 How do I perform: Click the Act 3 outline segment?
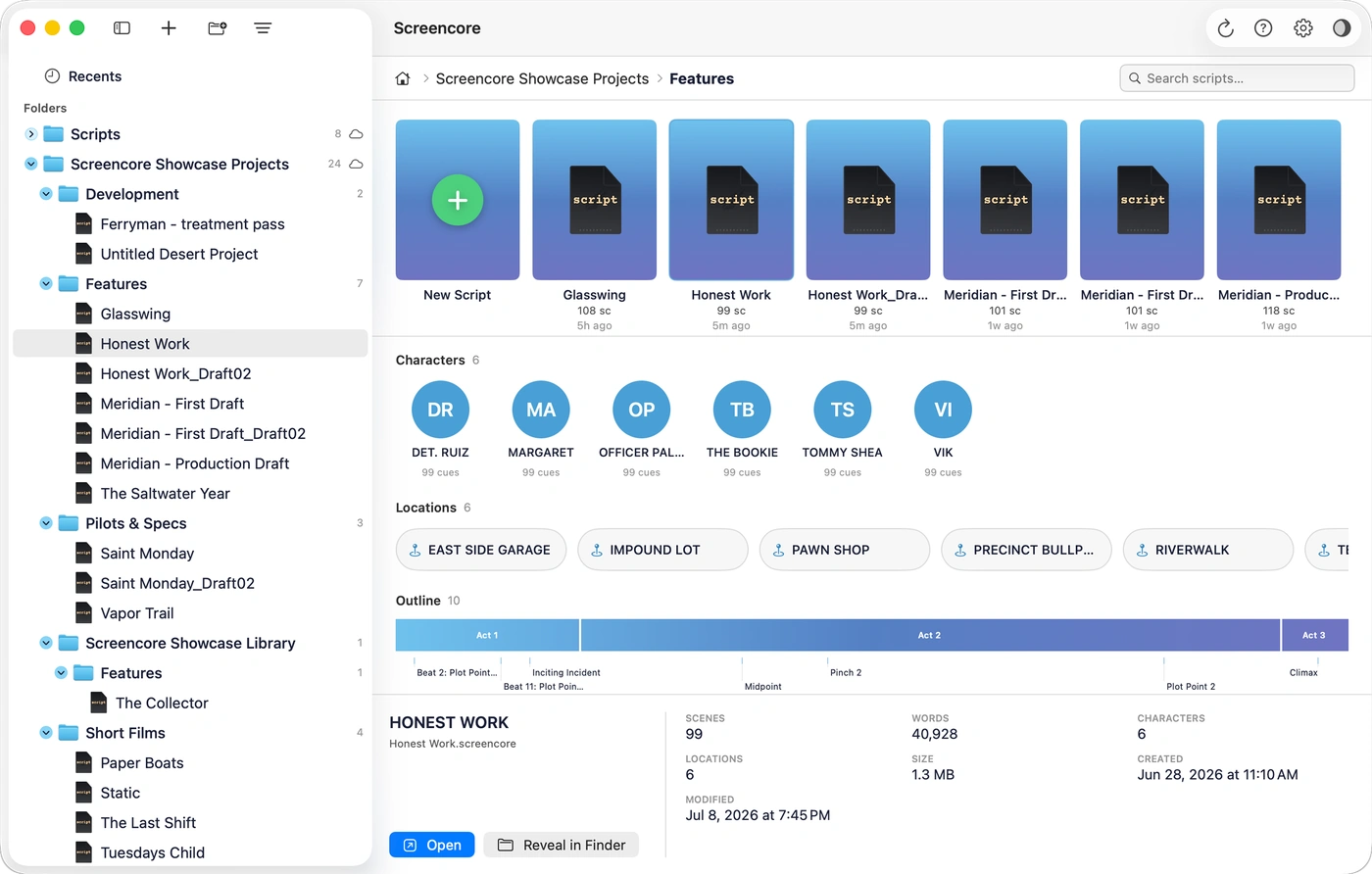click(x=1315, y=635)
